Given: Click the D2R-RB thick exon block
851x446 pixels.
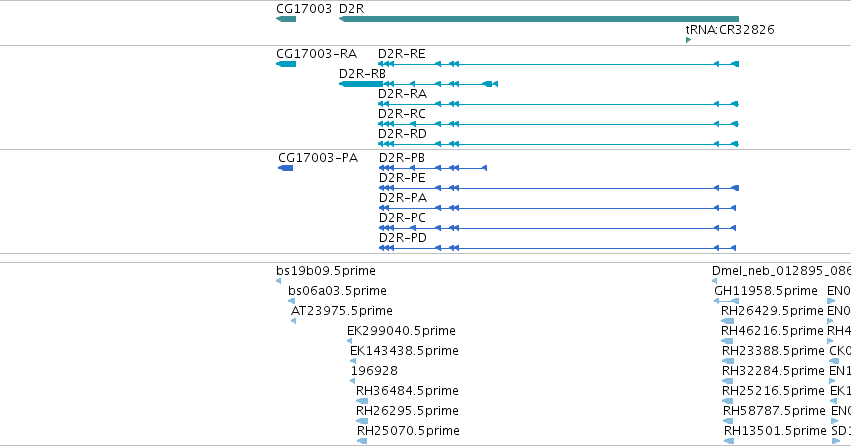Looking at the screenshot, I should click(361, 84).
